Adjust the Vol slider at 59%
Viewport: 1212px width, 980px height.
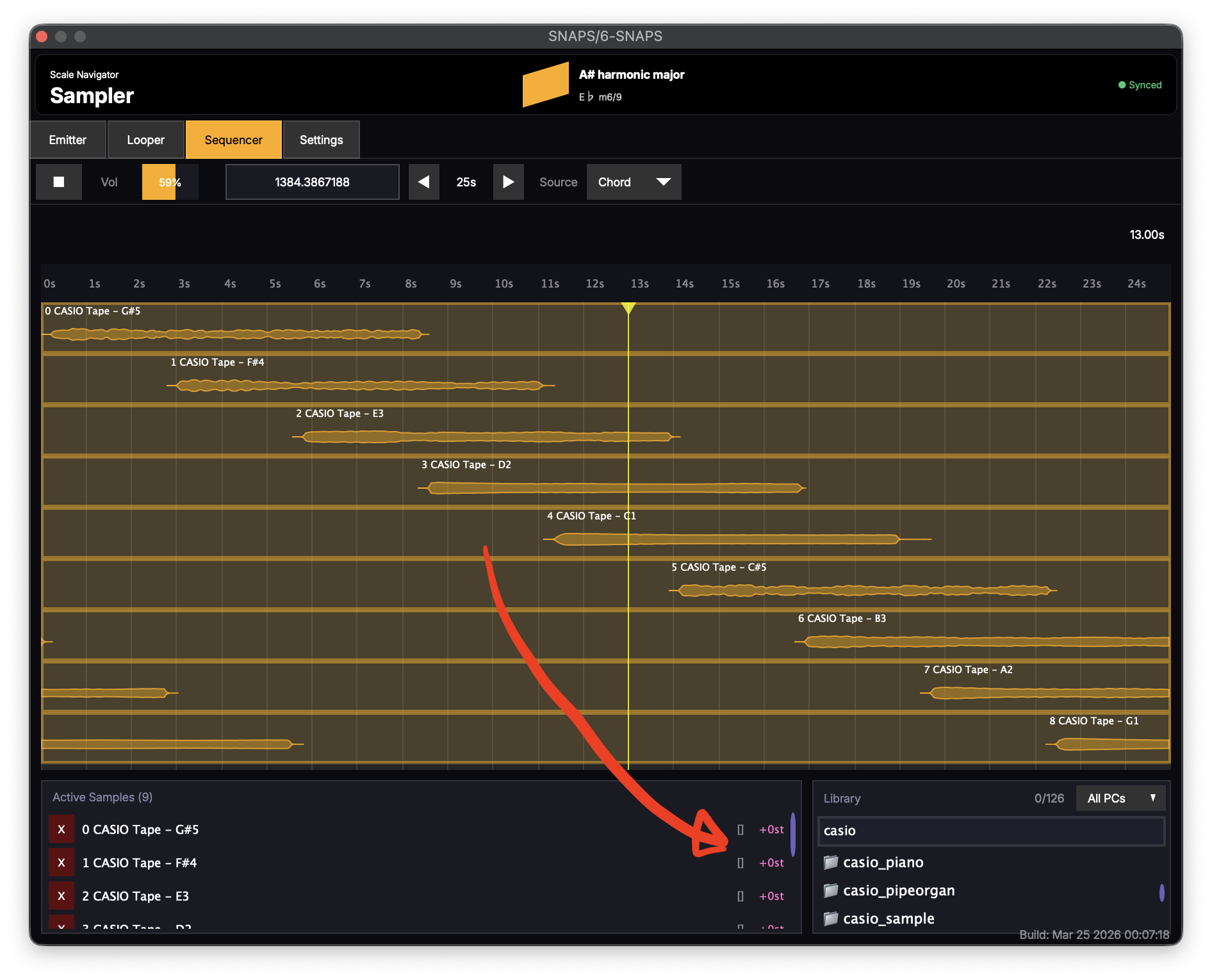pos(170,182)
